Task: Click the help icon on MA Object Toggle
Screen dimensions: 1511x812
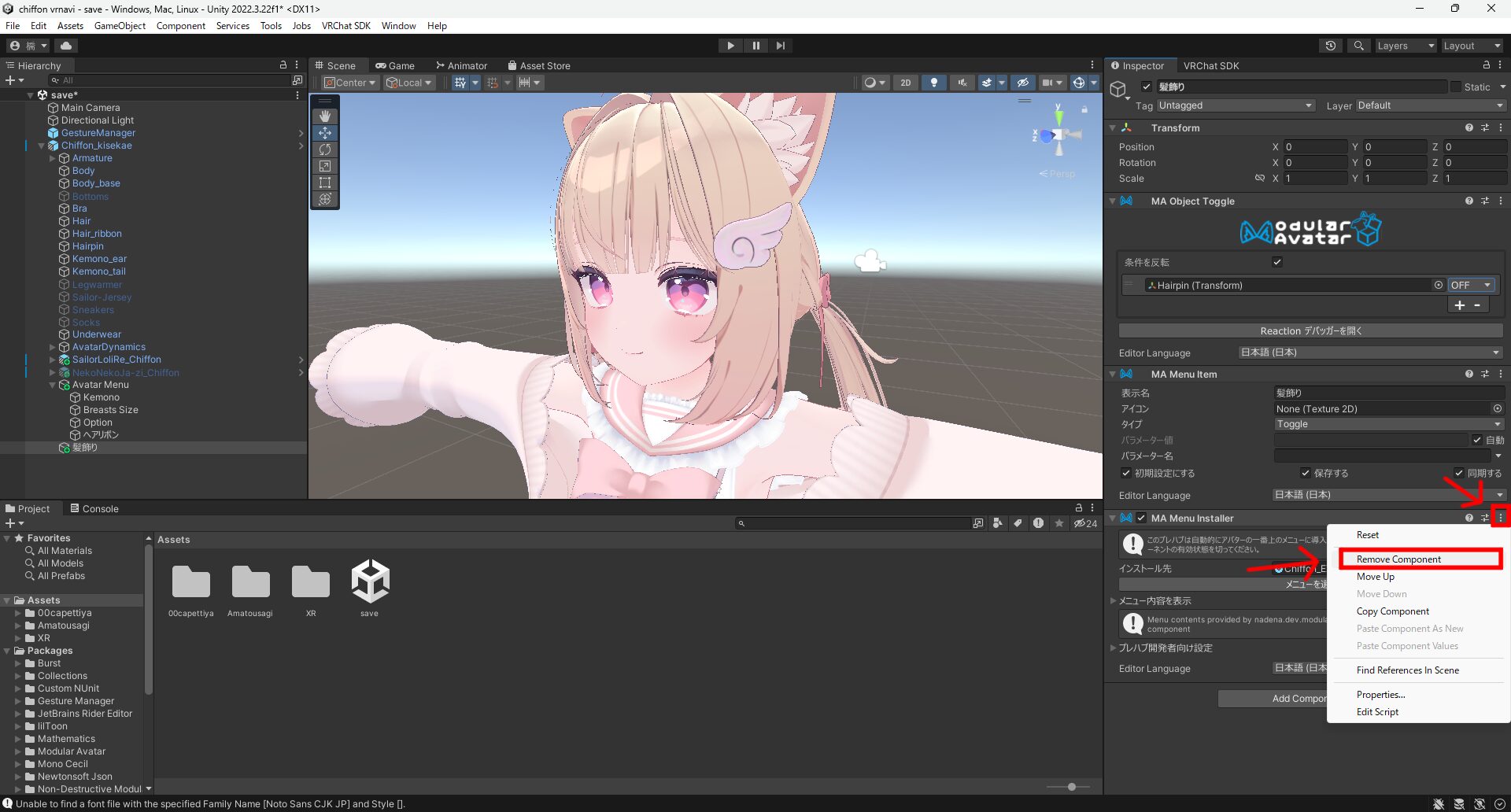Action: click(x=1469, y=201)
